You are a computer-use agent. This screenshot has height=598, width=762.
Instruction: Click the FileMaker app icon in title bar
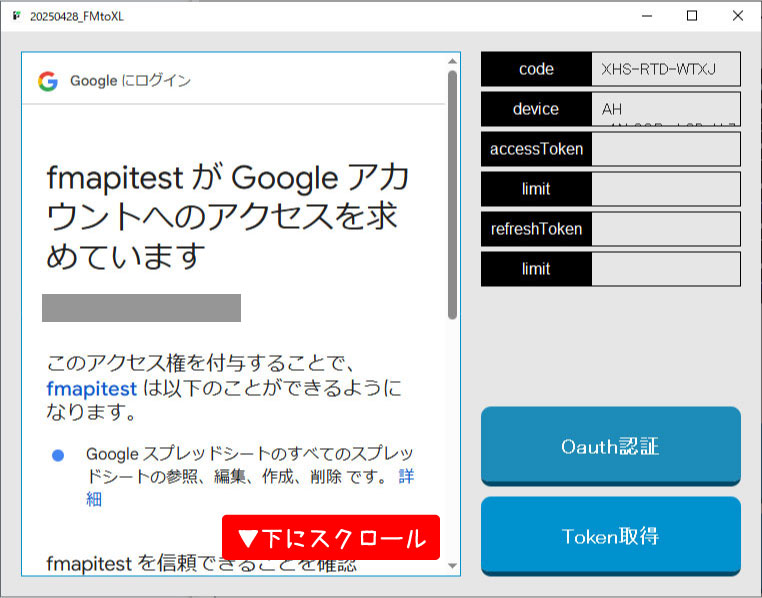(17, 16)
